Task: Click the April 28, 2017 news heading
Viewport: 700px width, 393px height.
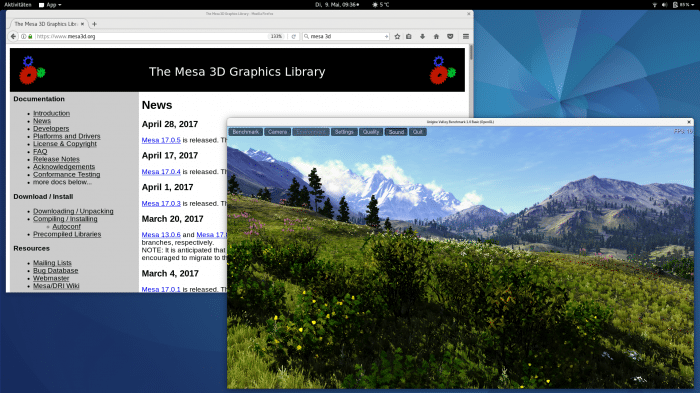Action: (x=170, y=124)
